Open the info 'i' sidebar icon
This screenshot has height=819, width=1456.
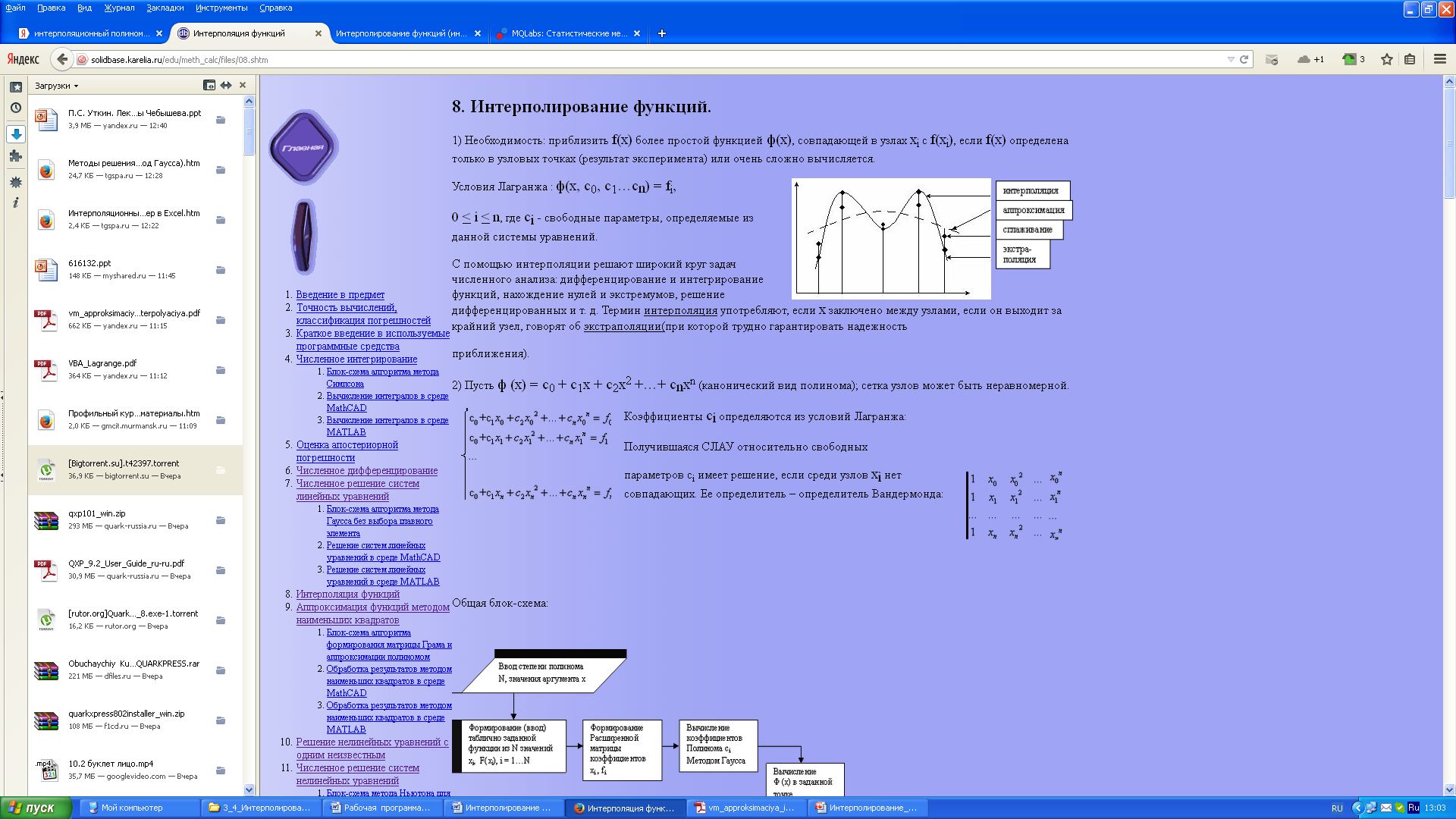(15, 202)
